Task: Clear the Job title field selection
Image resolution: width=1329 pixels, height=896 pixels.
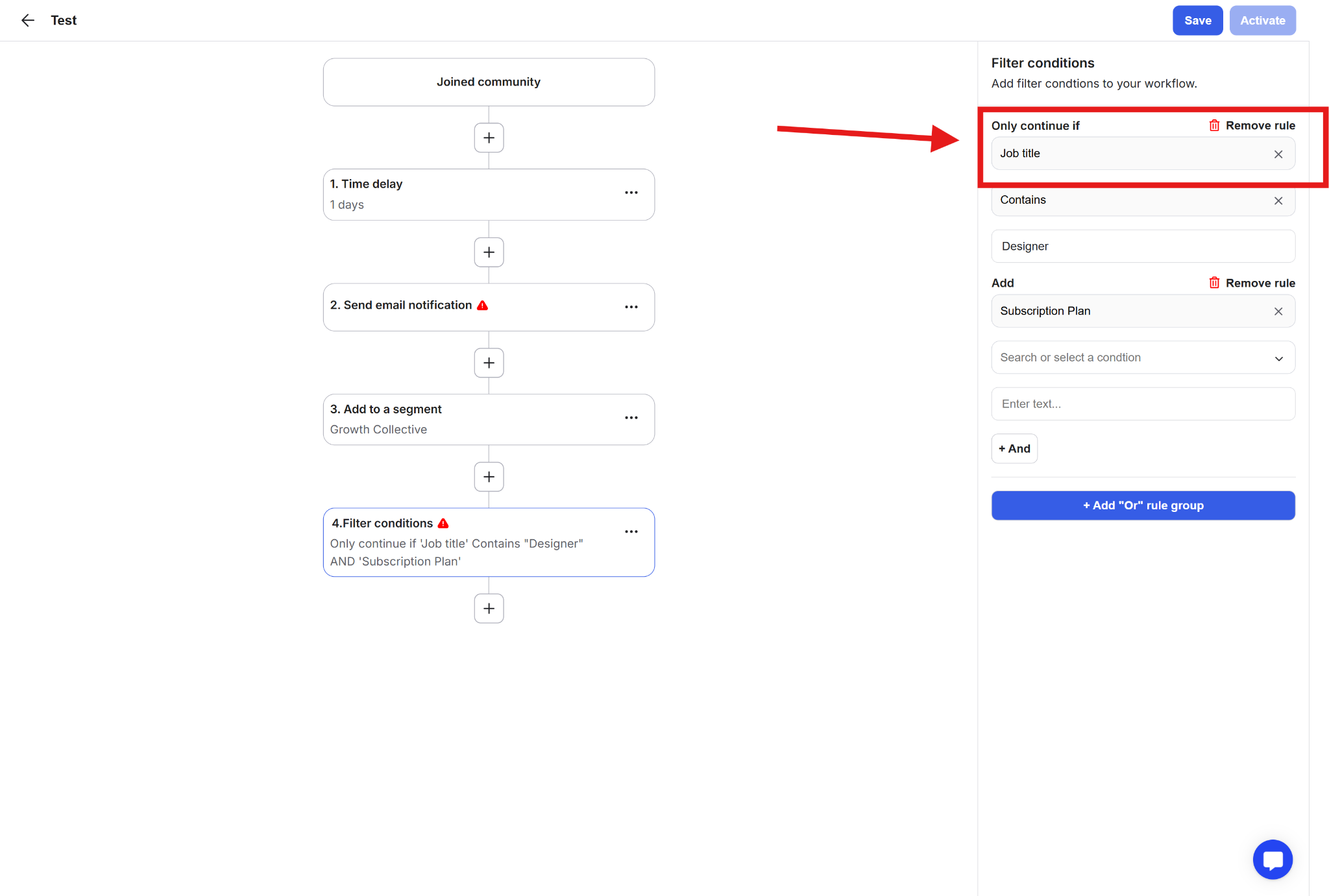Action: 1278,154
